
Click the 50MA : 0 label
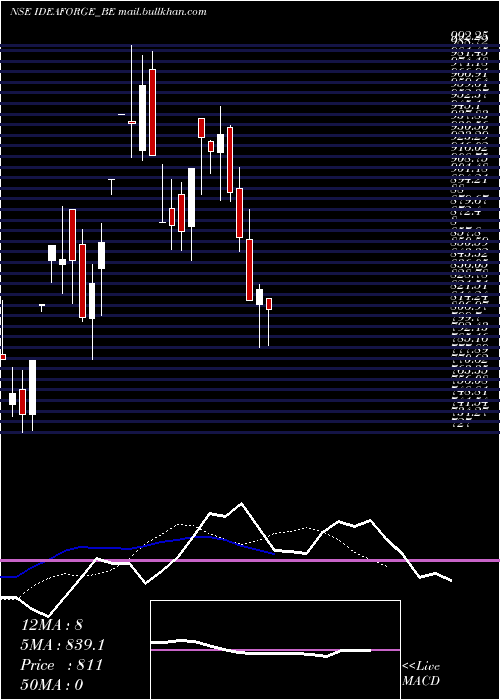click(52, 685)
